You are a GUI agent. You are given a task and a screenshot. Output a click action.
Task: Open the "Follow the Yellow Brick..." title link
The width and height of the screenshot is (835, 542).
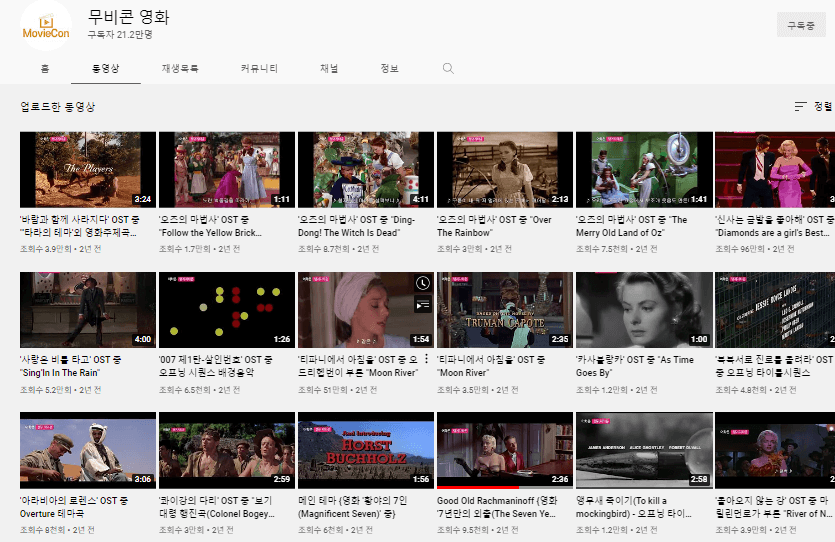coord(211,226)
